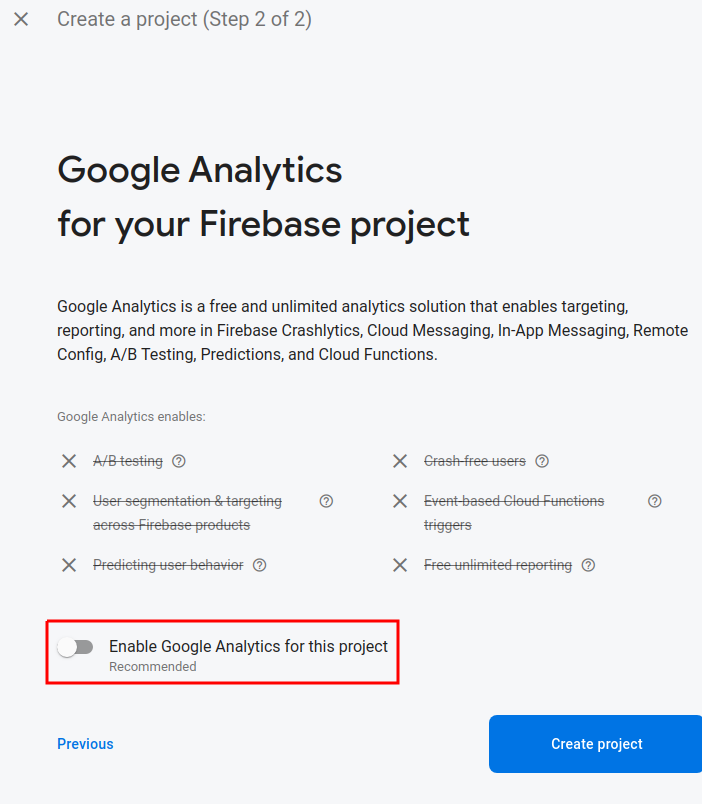The image size is (702, 804).
Task: Click the Crash-free users label text
Action: [x=474, y=461]
